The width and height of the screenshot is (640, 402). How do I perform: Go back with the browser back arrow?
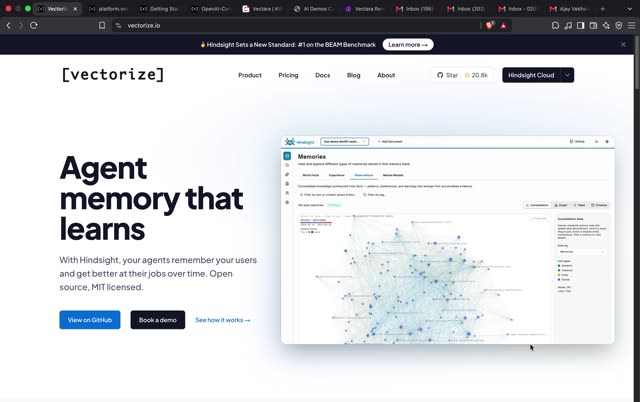(9, 25)
